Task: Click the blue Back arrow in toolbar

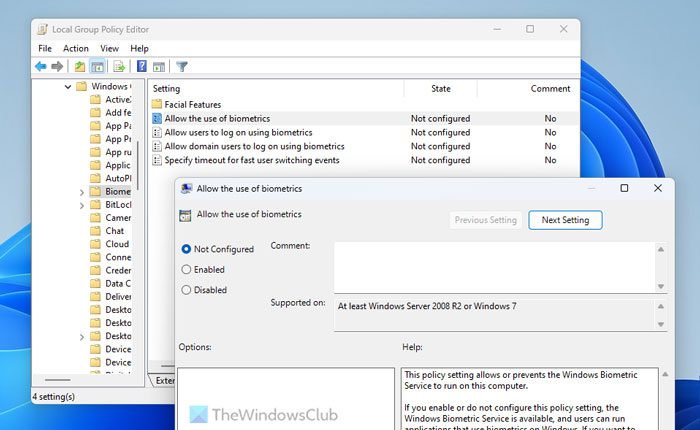Action: [41, 67]
